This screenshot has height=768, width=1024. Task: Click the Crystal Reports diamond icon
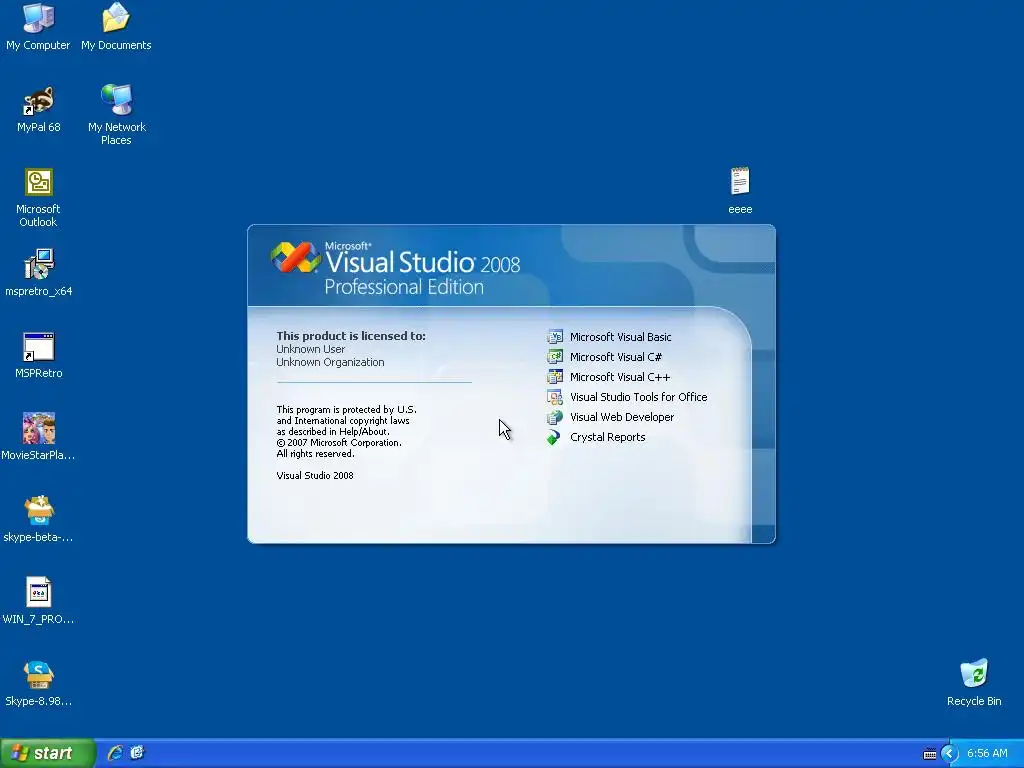554,437
